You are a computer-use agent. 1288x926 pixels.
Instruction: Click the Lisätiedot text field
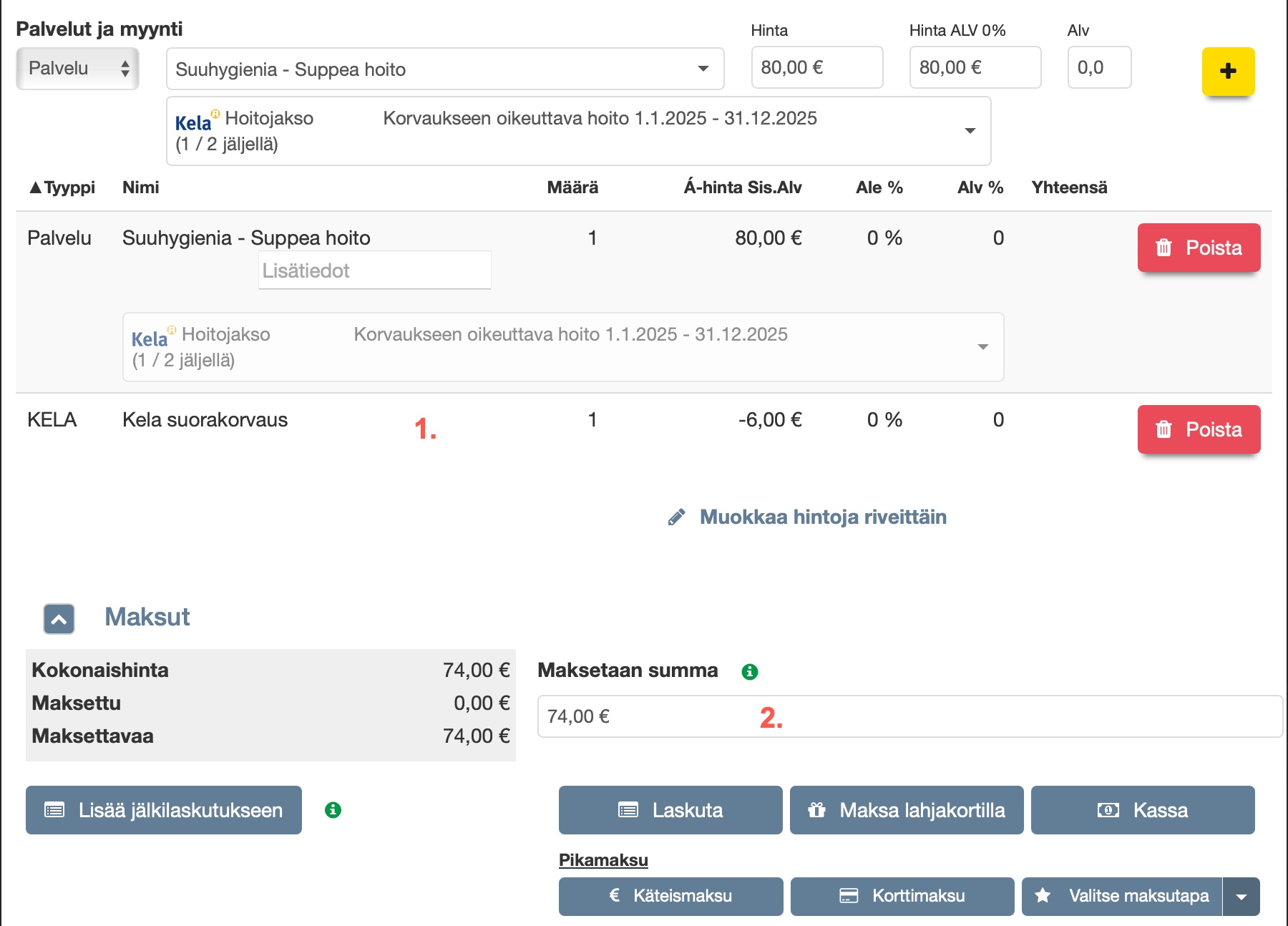point(374,271)
